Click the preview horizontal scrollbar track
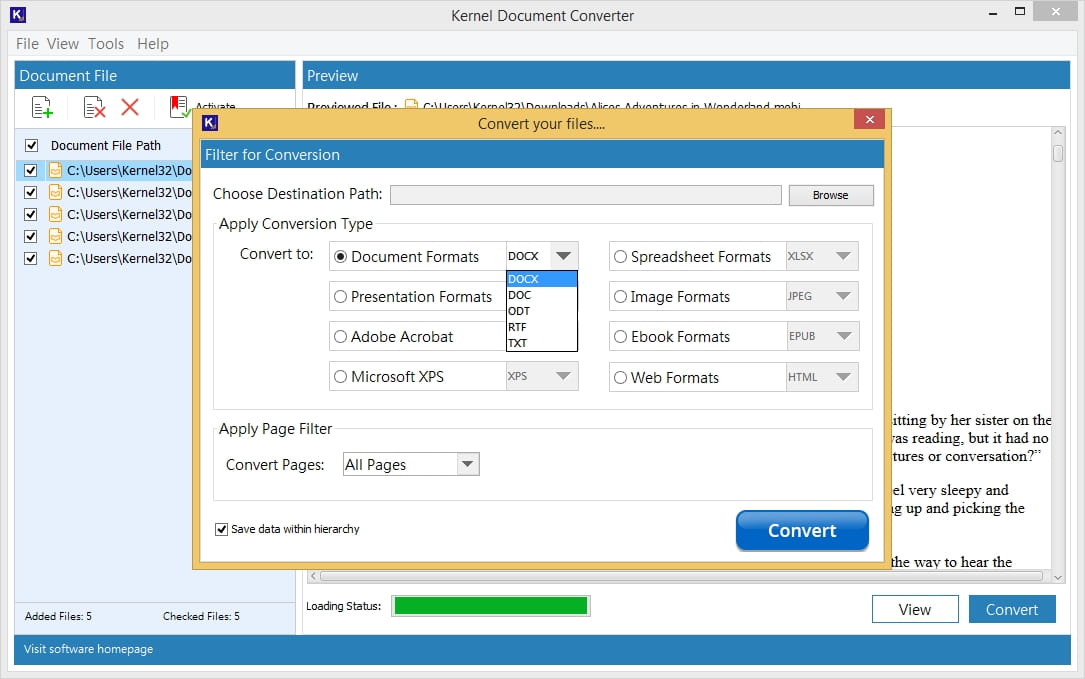The height and width of the screenshot is (679, 1085). click(681, 576)
